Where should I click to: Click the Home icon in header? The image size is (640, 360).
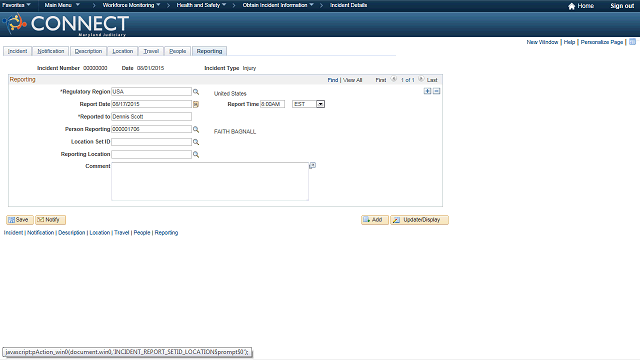tap(571, 6)
